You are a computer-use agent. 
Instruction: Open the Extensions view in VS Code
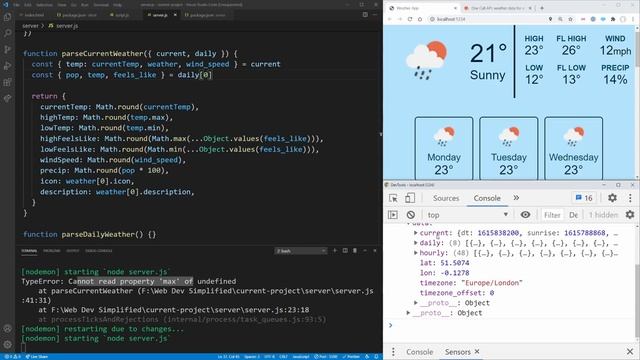(x=7, y=82)
